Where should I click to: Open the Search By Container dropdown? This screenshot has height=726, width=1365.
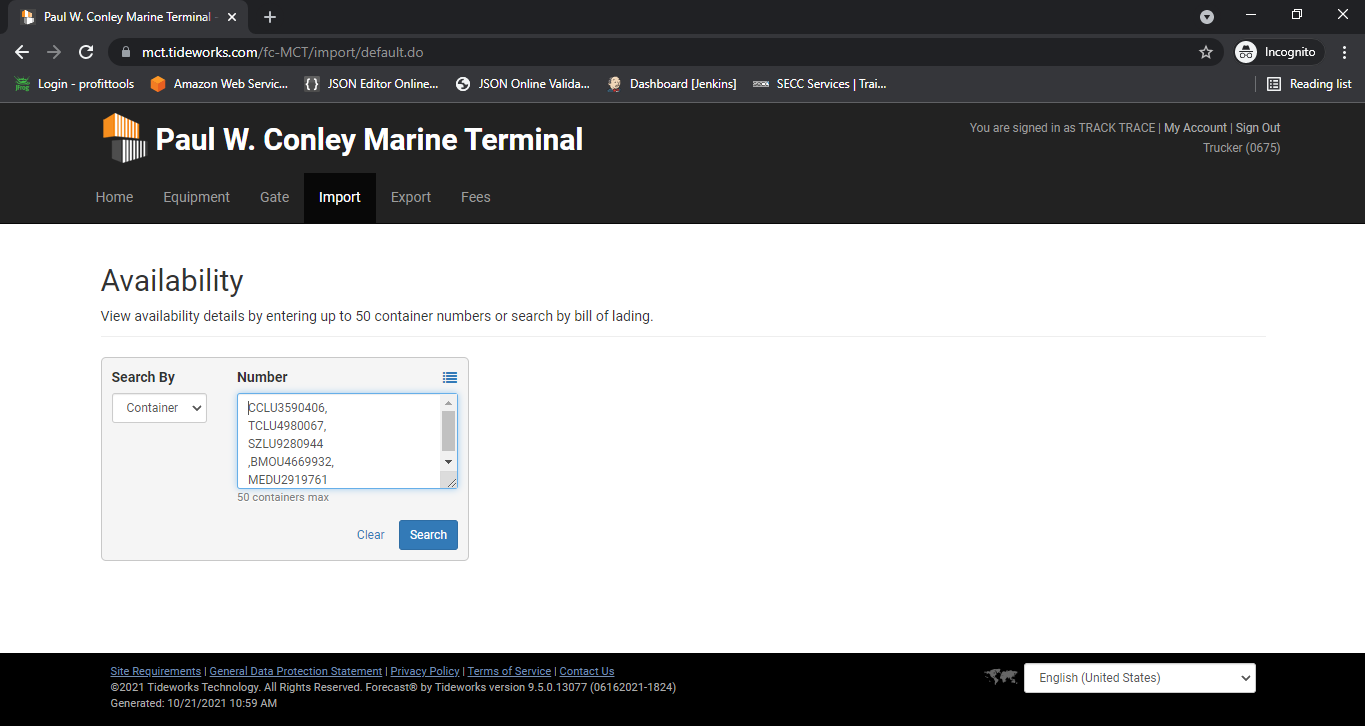coord(159,408)
